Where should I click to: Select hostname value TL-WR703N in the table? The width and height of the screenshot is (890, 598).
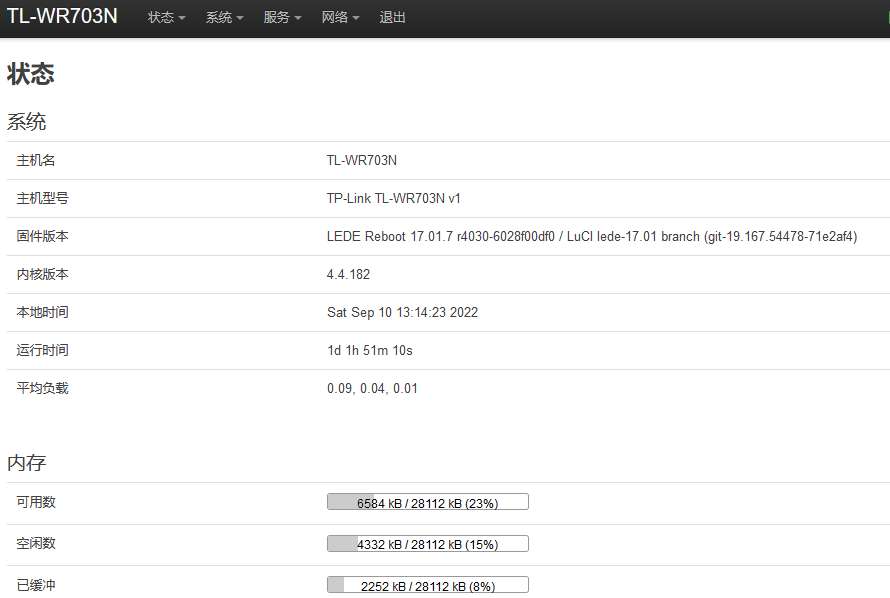[362, 161]
